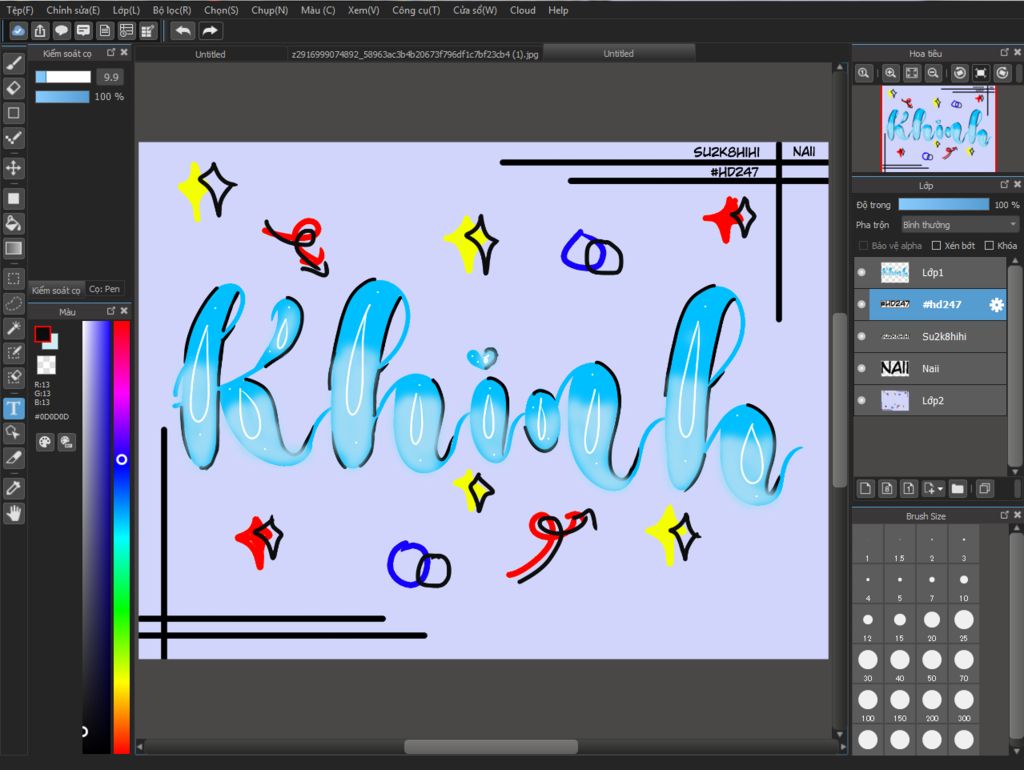The width and height of the screenshot is (1024, 770).
Task: Click the reset zoom 100% magnifier icon
Action: click(x=863, y=73)
